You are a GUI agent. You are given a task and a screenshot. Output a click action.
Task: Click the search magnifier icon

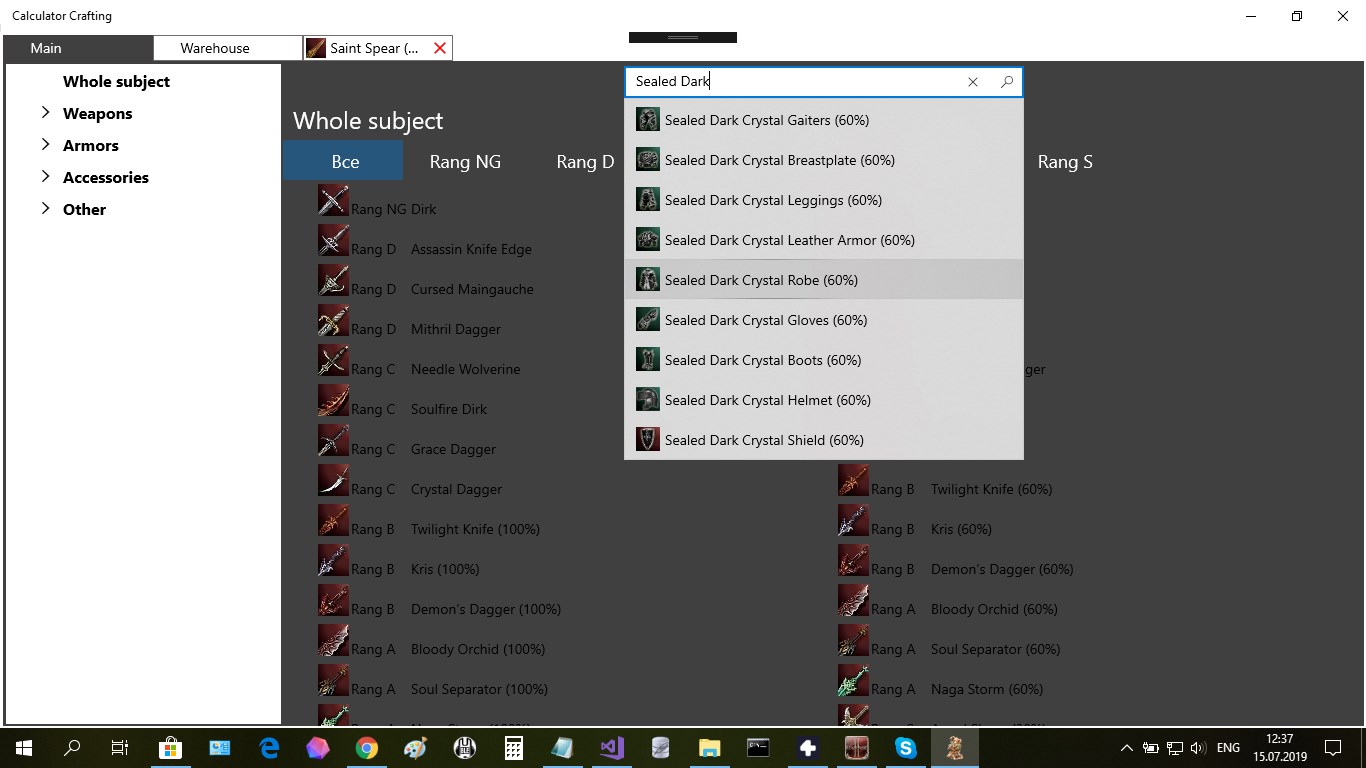click(x=1007, y=82)
